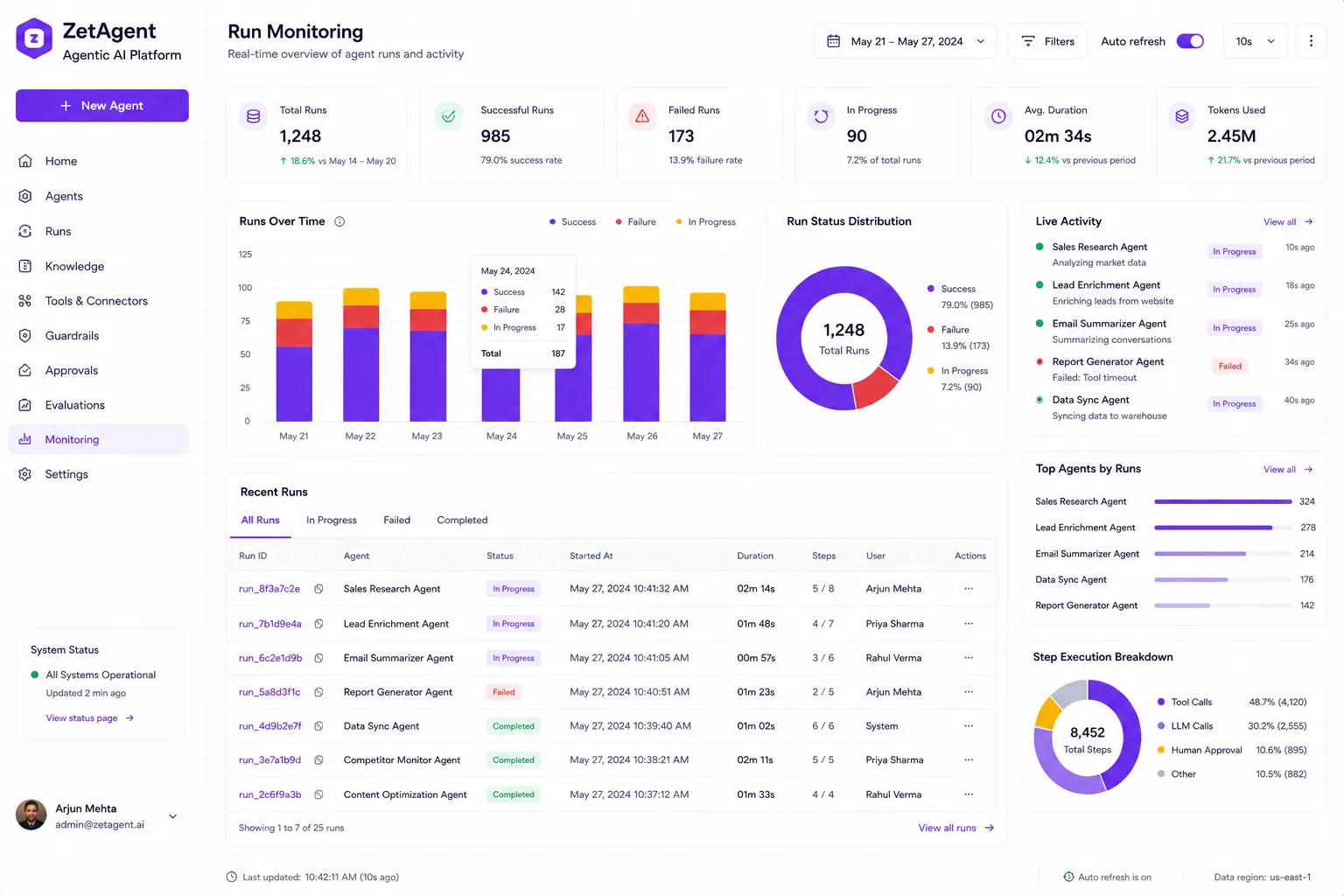1344x896 pixels.
Task: Copy run ID run_5a8d3f1c
Action: point(318,692)
